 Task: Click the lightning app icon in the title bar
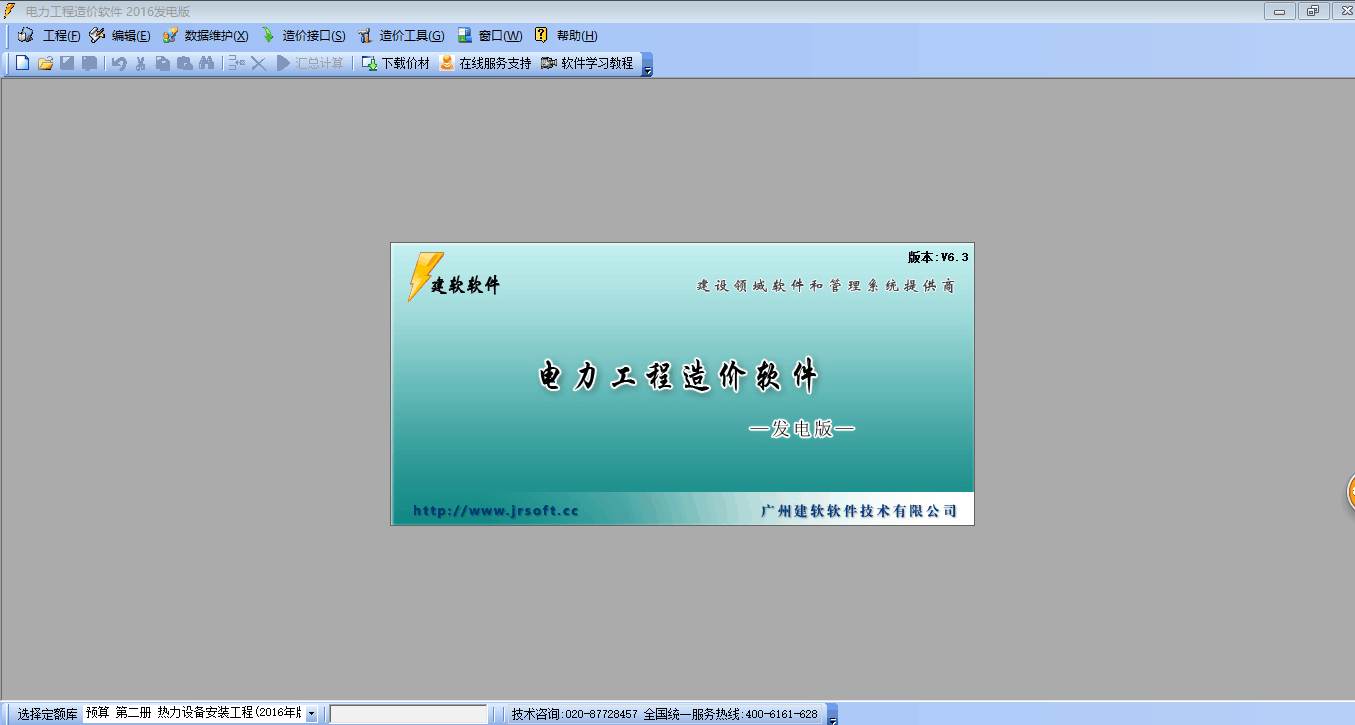[11, 11]
